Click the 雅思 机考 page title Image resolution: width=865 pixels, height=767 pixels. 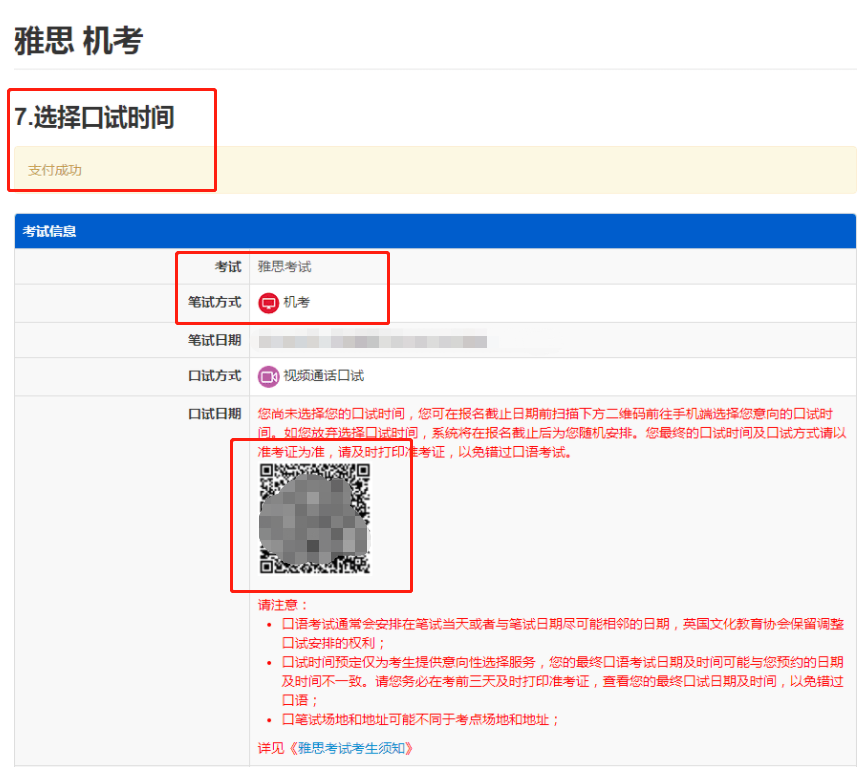(78, 41)
